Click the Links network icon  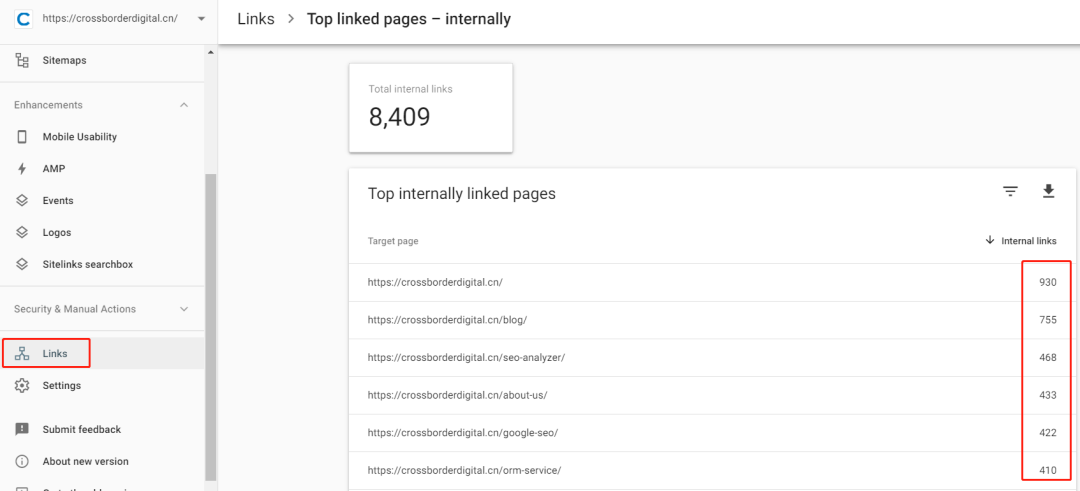[x=22, y=354]
